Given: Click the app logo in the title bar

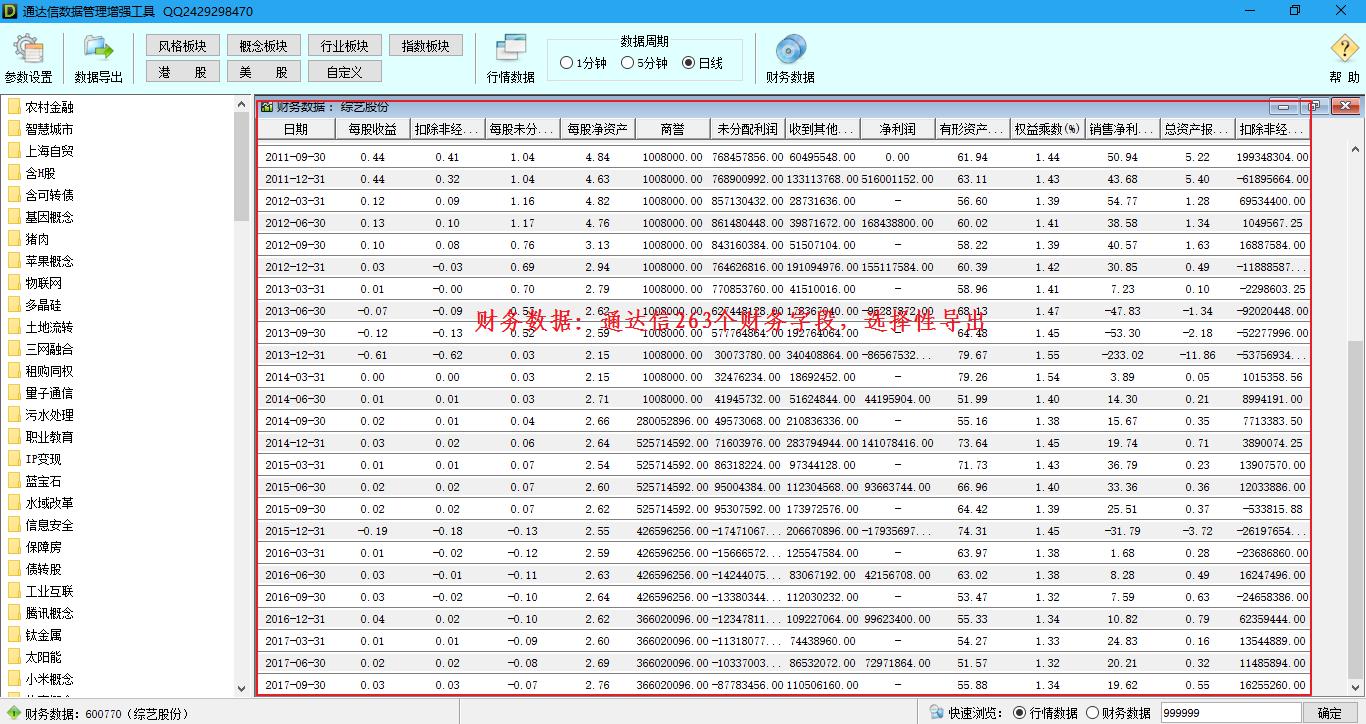Looking at the screenshot, I should click(11, 9).
